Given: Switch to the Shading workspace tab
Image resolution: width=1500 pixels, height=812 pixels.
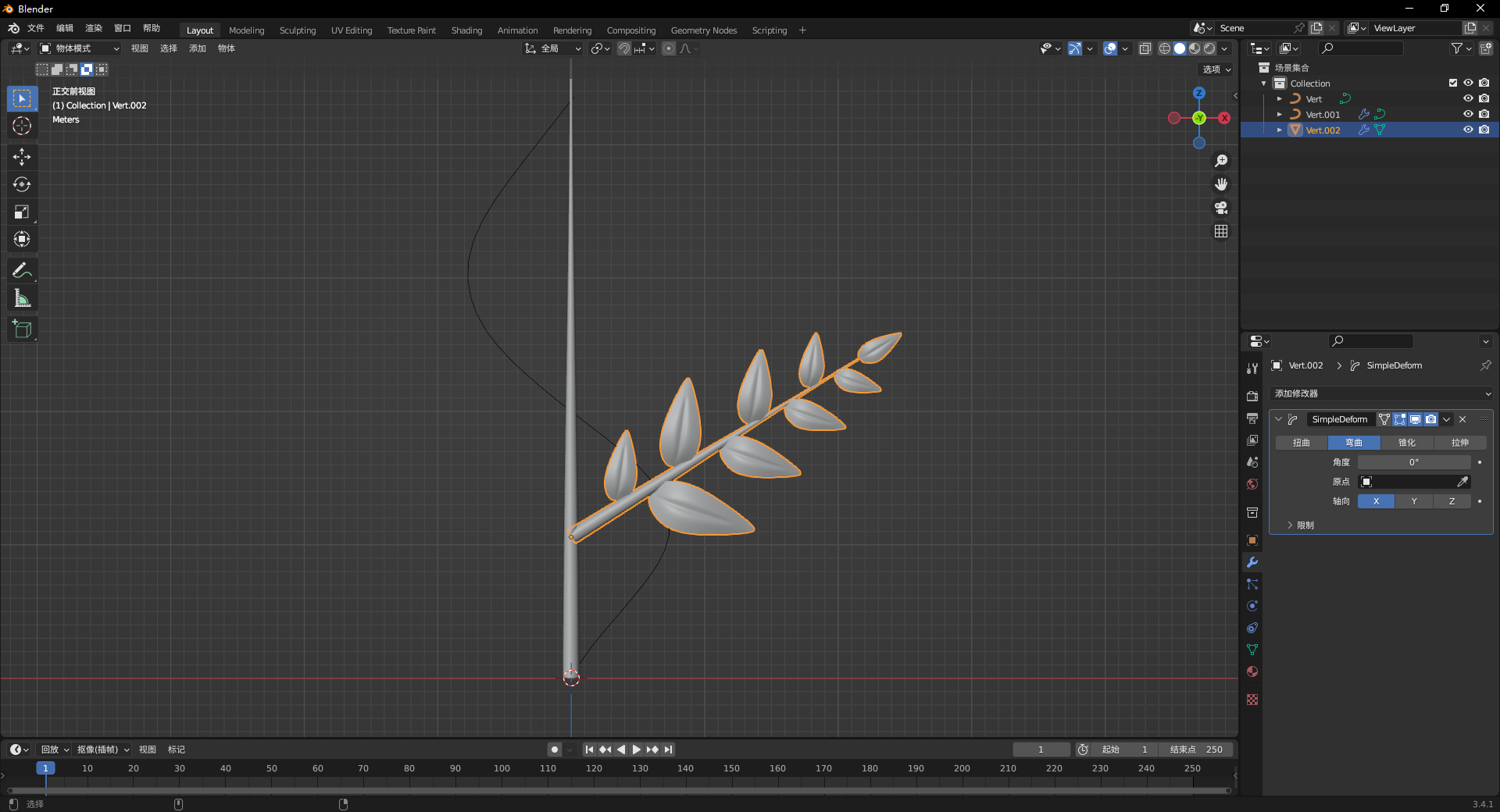Looking at the screenshot, I should click(466, 30).
